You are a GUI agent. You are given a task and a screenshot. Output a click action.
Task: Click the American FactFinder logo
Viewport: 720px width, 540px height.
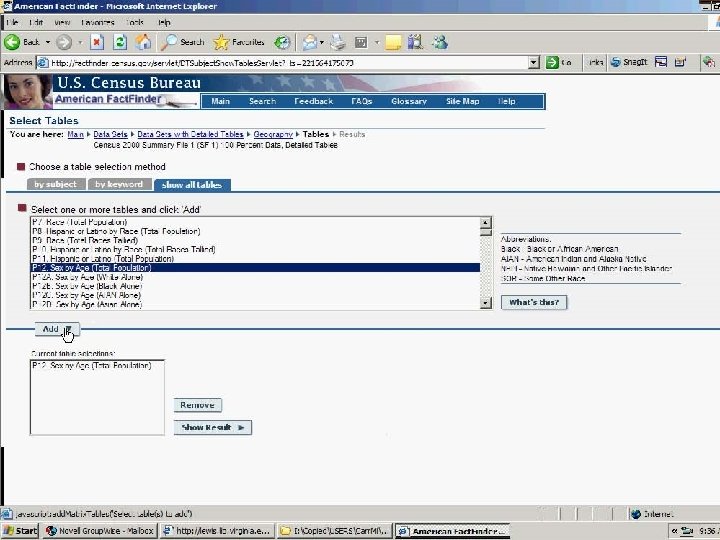coord(108,99)
